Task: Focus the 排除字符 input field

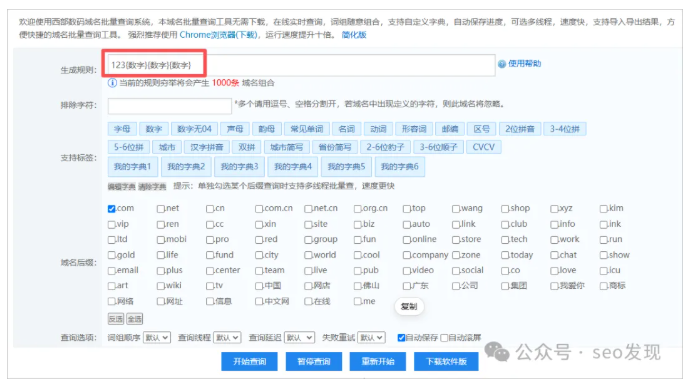Action: (170, 106)
